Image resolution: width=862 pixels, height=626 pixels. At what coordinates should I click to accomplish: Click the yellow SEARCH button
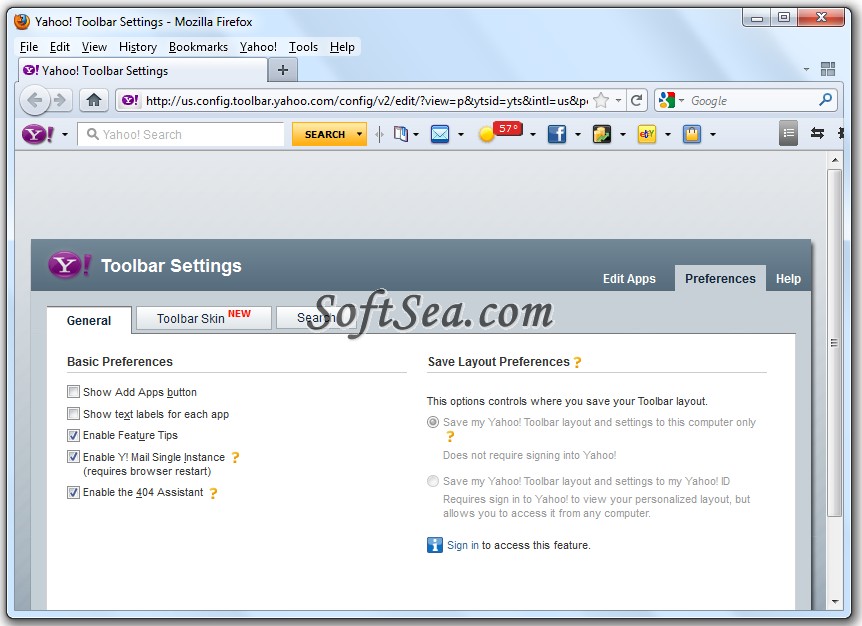click(x=324, y=134)
